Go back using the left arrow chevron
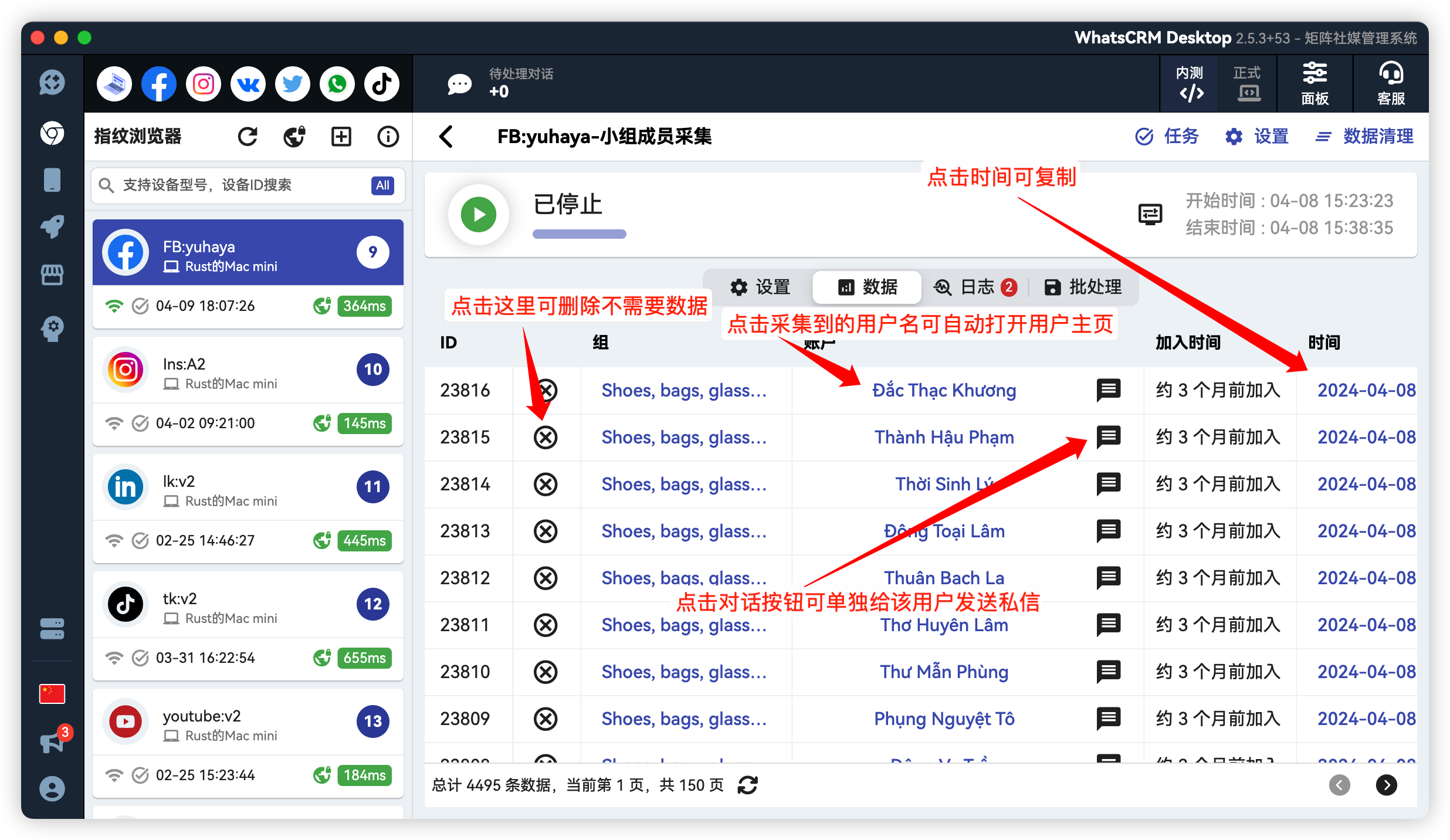 click(x=446, y=136)
